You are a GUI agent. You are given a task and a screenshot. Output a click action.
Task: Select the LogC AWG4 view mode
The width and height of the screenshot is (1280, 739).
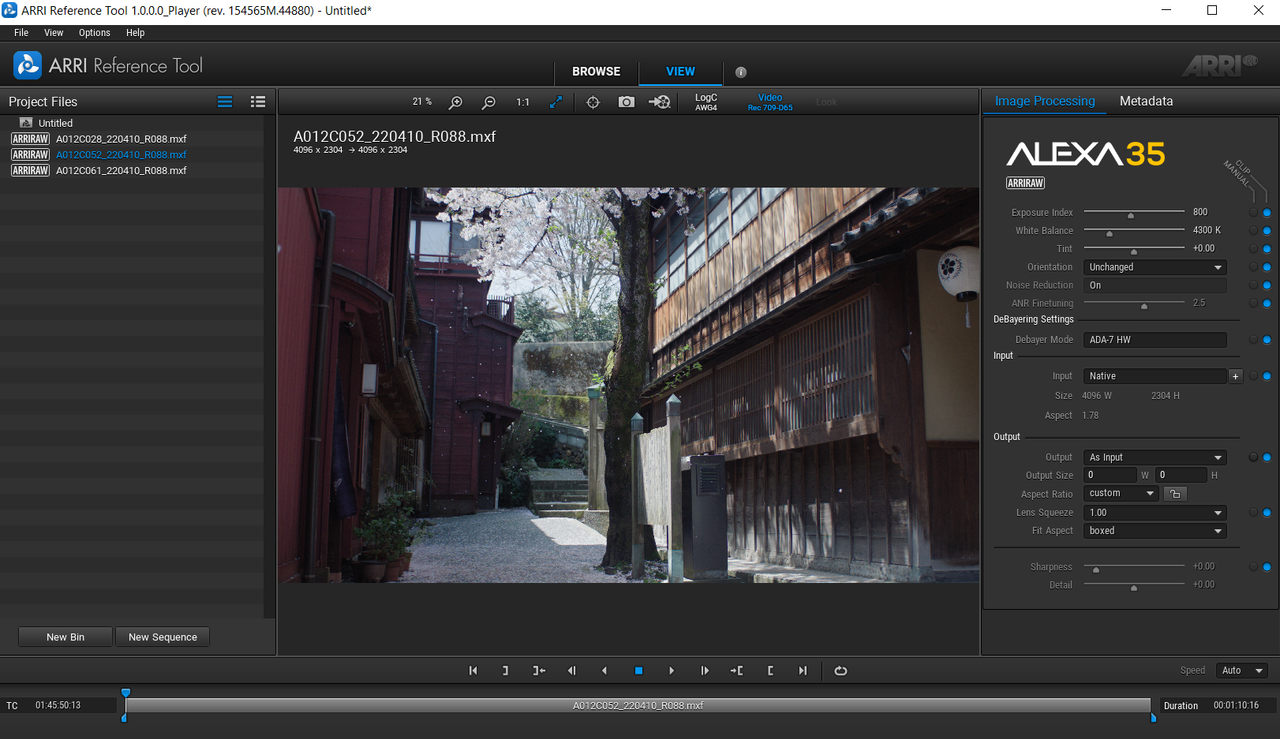point(706,102)
